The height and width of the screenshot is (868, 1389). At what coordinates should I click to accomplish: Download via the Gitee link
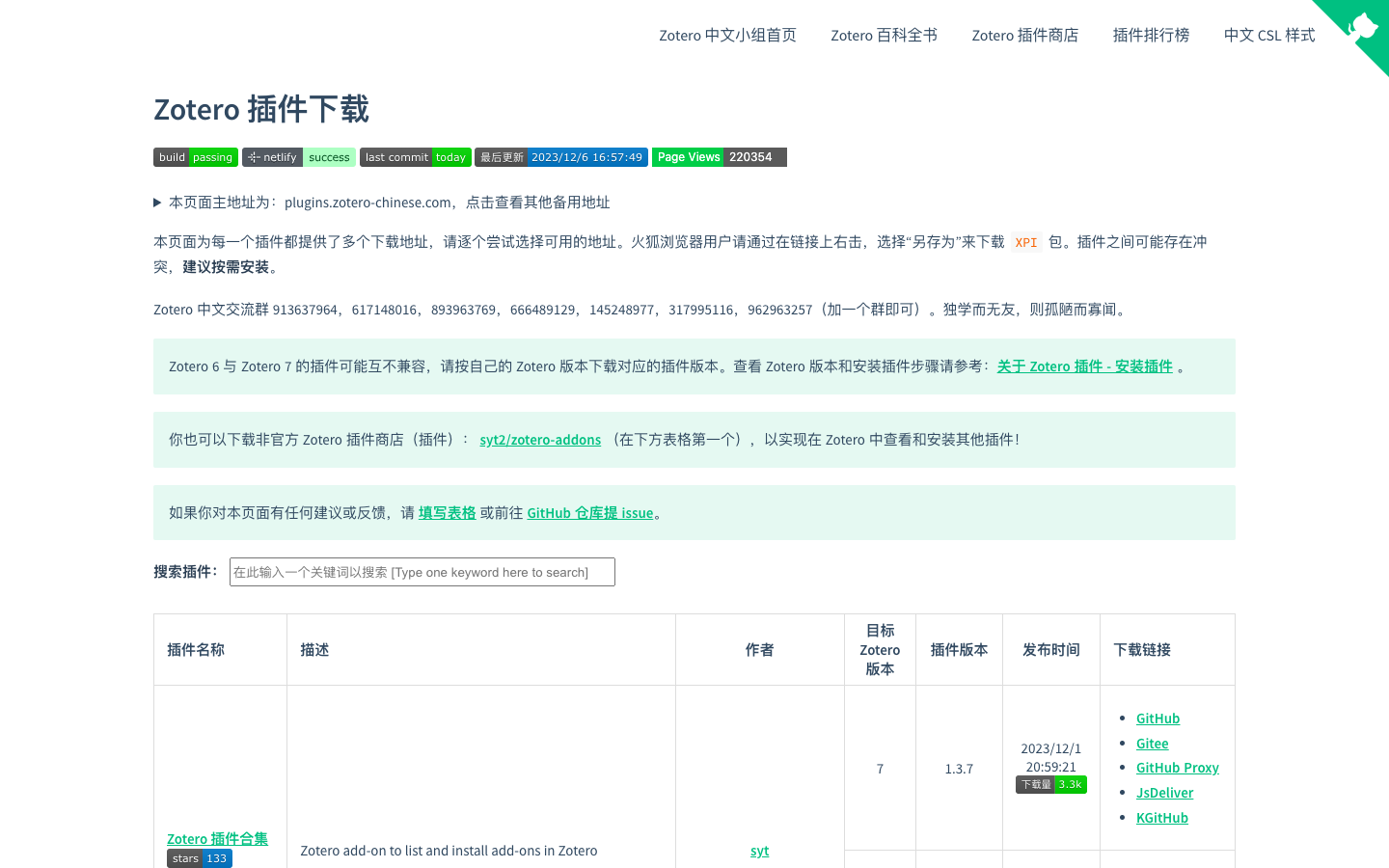(x=1152, y=744)
